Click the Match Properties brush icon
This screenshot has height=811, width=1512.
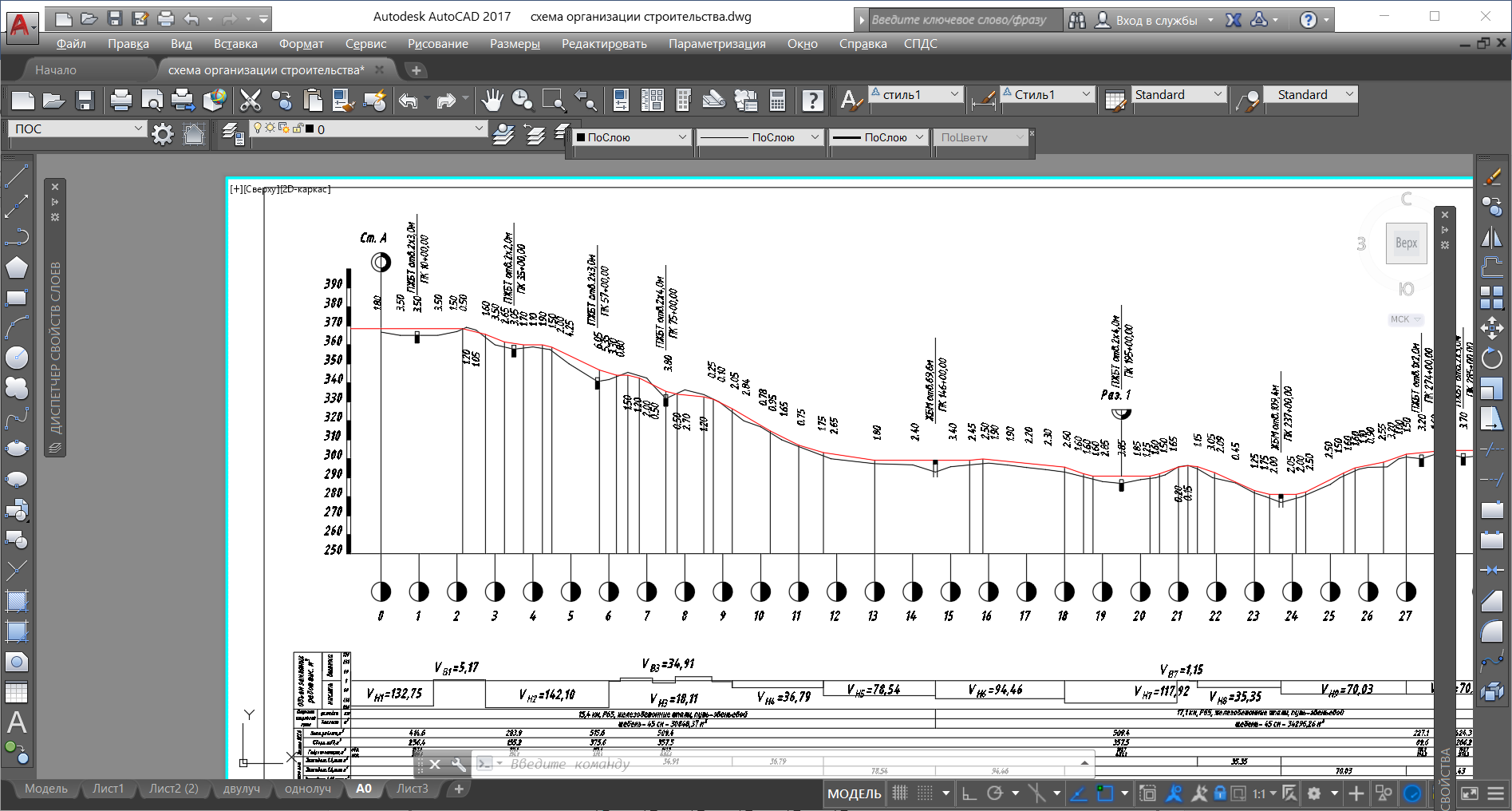point(1491,177)
